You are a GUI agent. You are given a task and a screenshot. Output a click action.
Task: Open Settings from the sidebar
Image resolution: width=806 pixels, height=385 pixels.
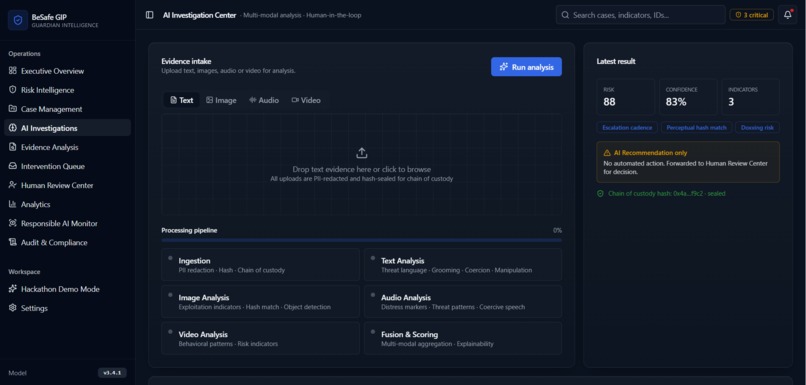67,308
